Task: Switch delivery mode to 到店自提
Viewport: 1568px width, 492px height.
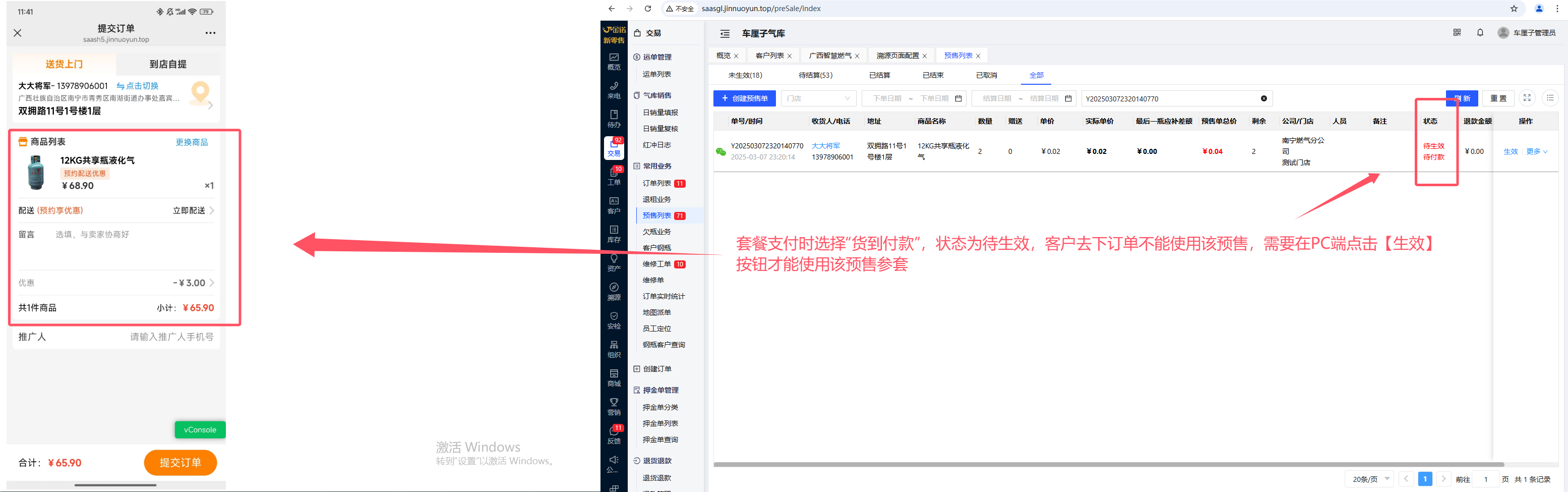Action: pyautogui.click(x=168, y=64)
